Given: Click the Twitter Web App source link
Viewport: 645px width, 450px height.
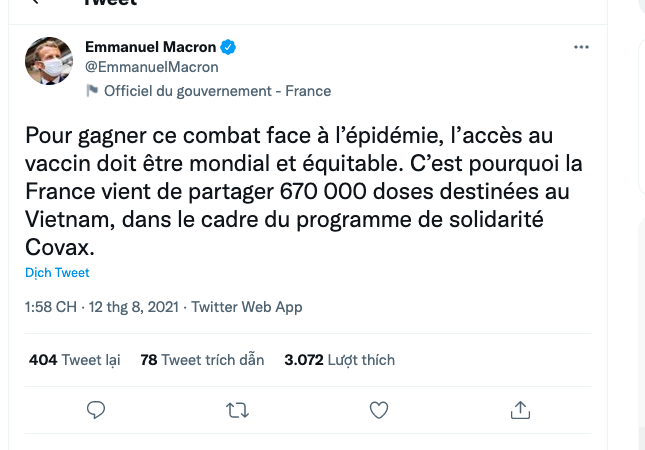Looking at the screenshot, I should (x=246, y=307).
